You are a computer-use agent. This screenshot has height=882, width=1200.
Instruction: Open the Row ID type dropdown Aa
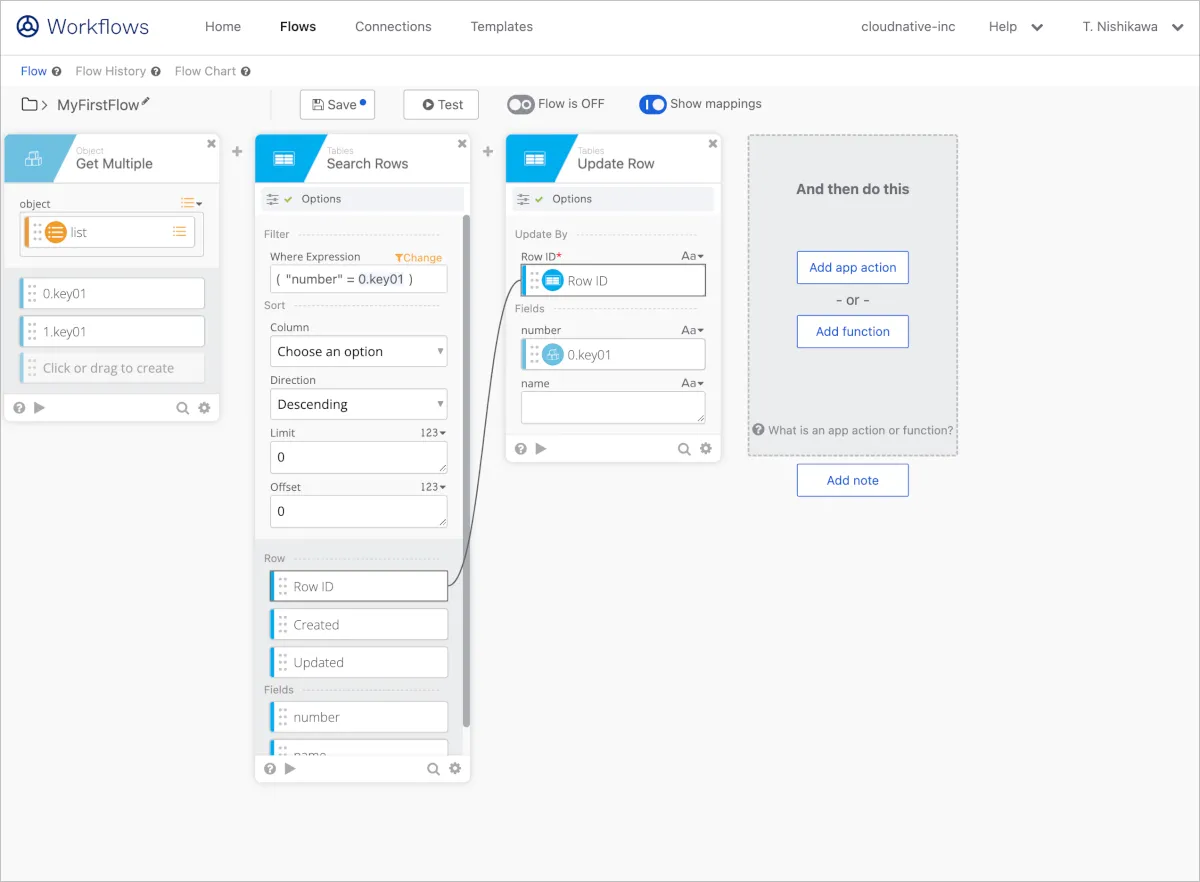click(x=692, y=256)
